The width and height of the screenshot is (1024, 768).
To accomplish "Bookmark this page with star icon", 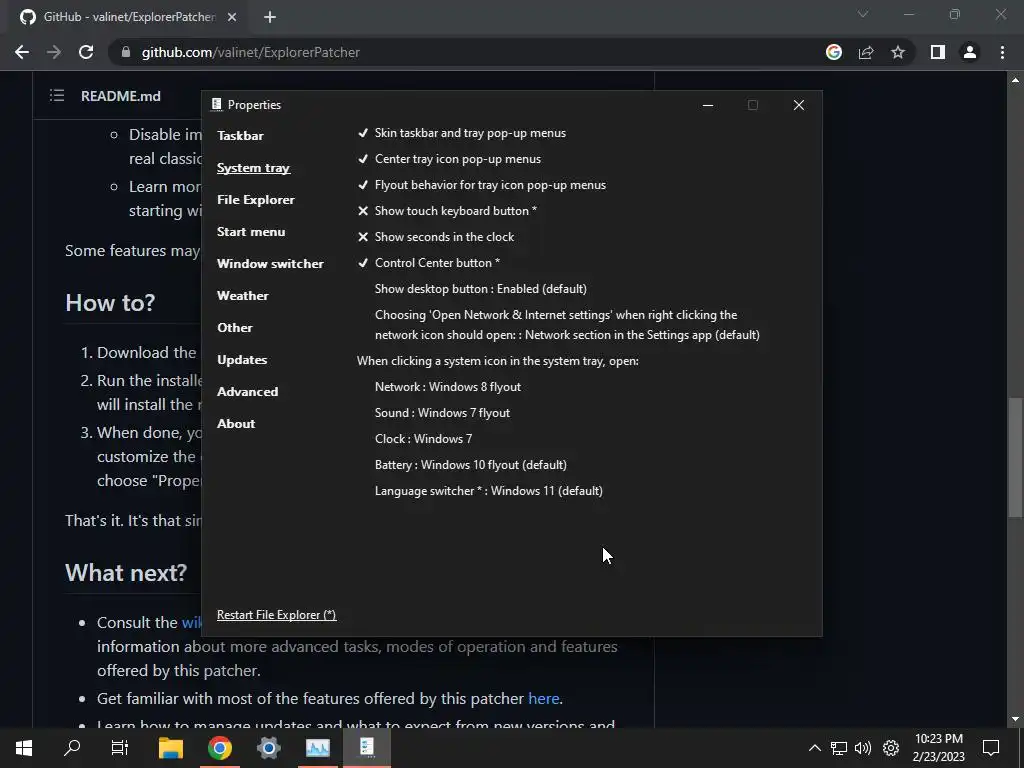I will point(898,52).
